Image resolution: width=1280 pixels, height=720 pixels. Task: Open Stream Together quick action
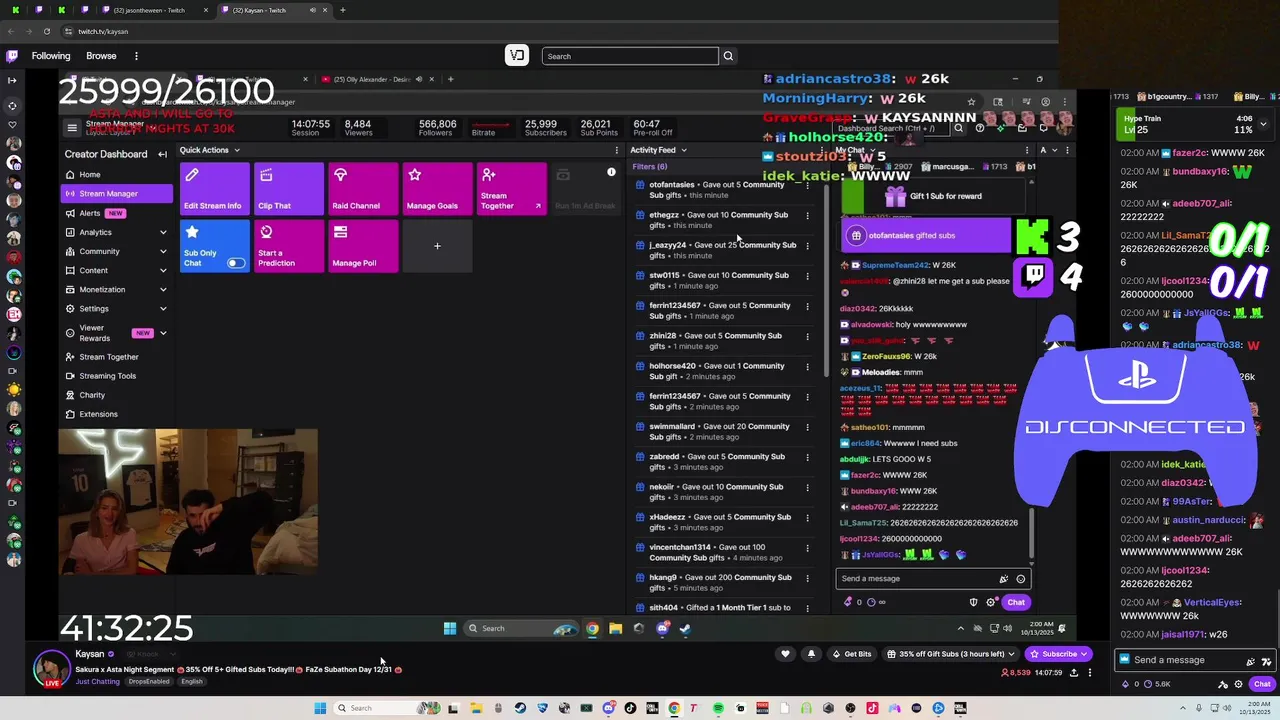click(511, 188)
